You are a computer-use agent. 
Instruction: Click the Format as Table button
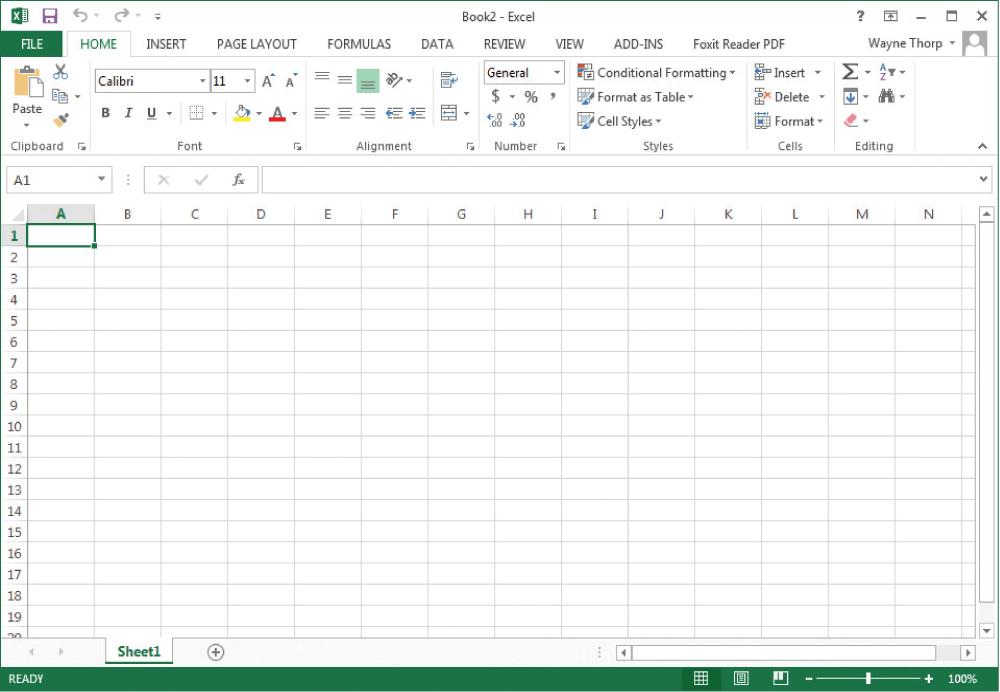(633, 97)
